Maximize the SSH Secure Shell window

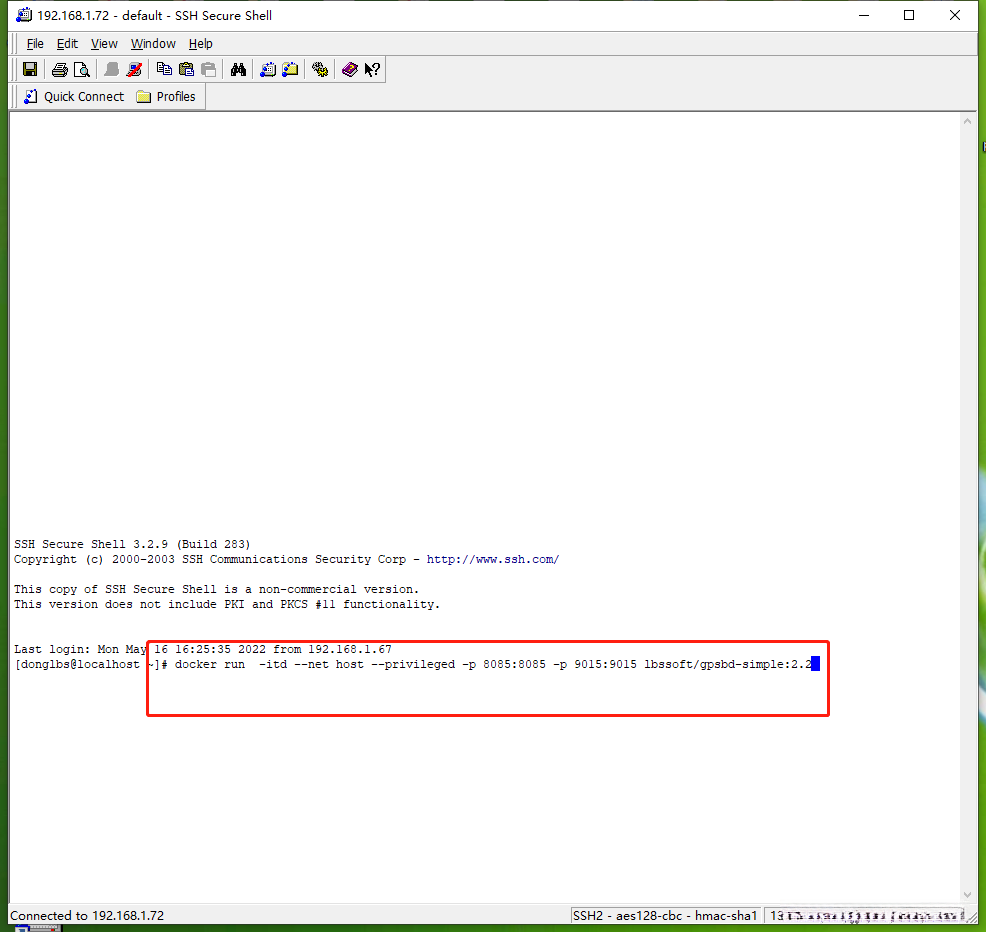(x=909, y=15)
